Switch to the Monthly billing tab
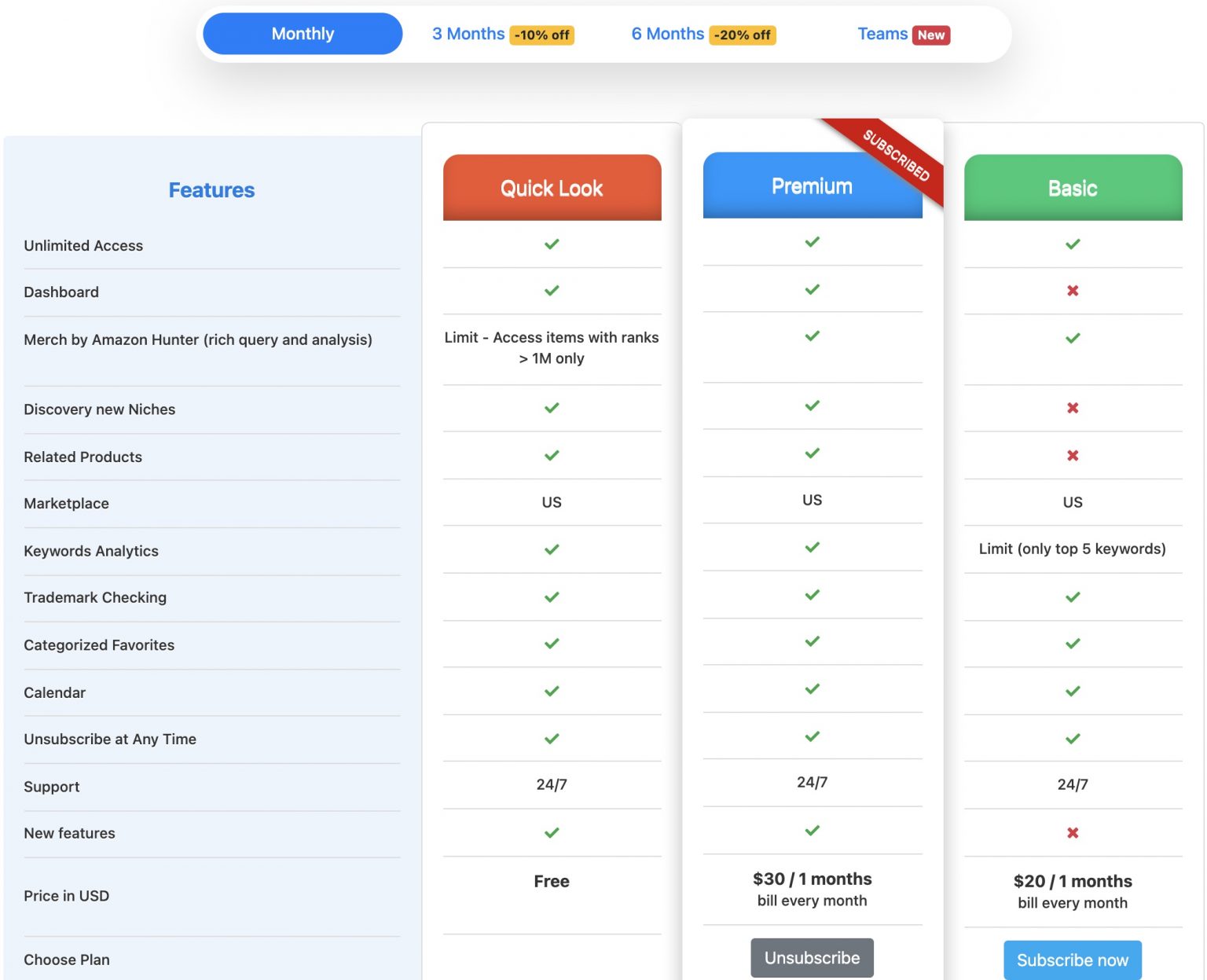Screen dimensions: 1207x980 pyautogui.click(x=302, y=34)
